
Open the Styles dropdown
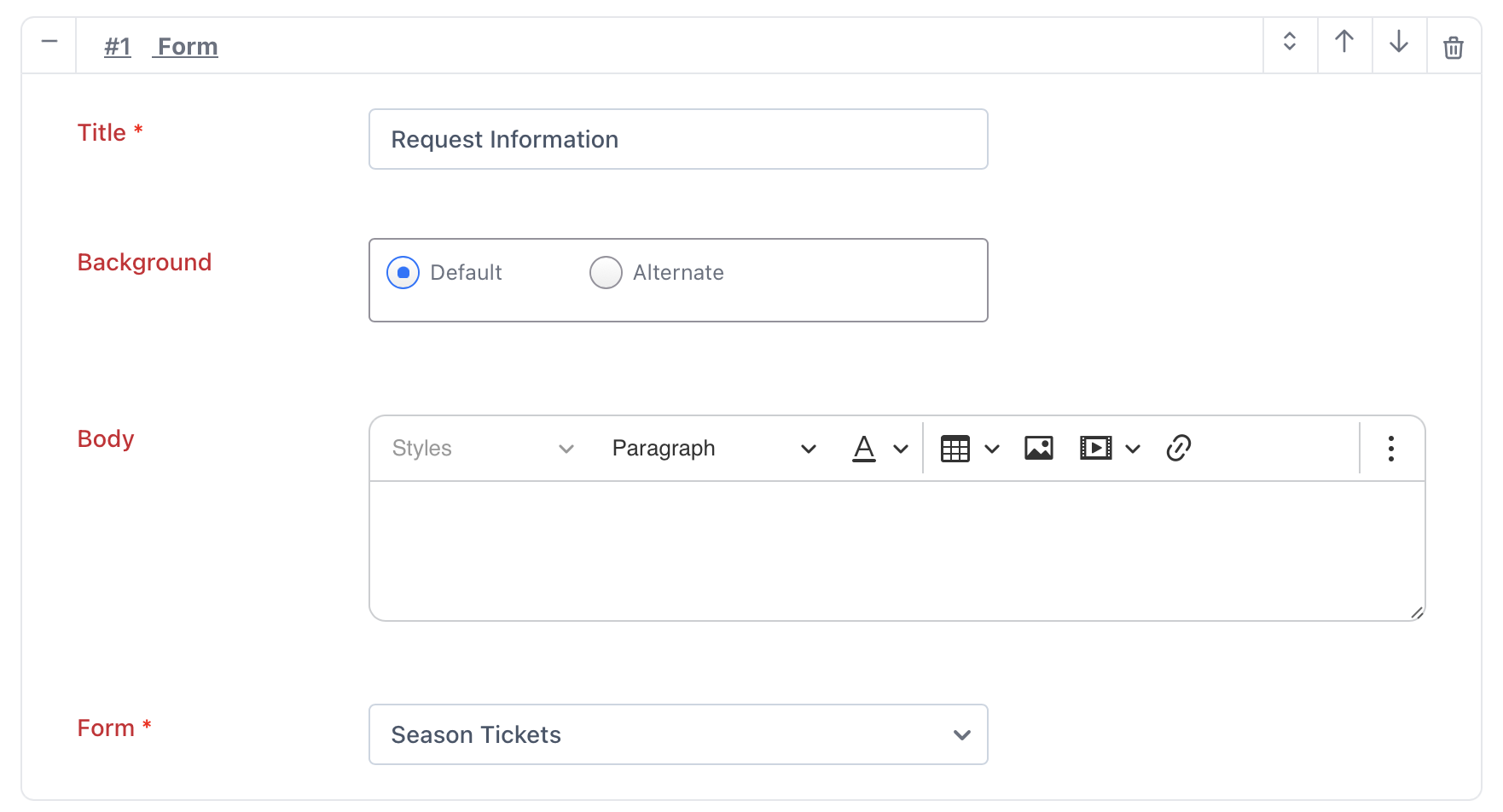click(483, 449)
